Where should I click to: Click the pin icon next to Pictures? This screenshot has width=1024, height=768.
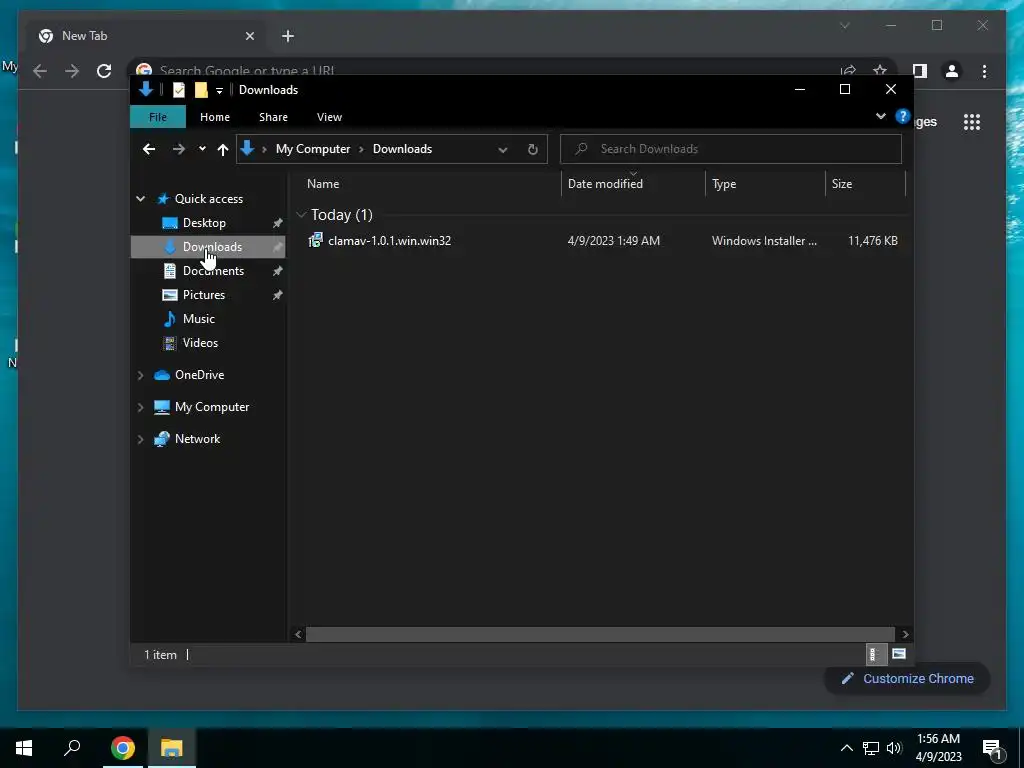[278, 295]
